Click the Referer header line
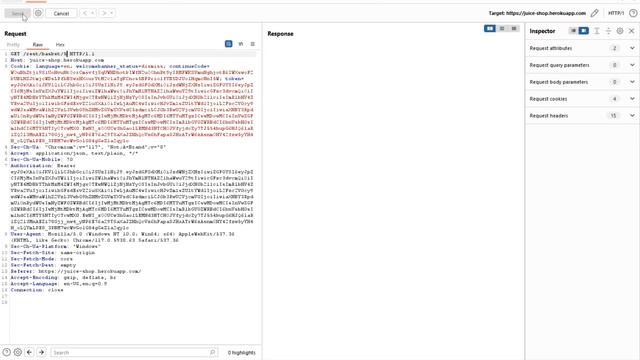 click(x=76, y=271)
